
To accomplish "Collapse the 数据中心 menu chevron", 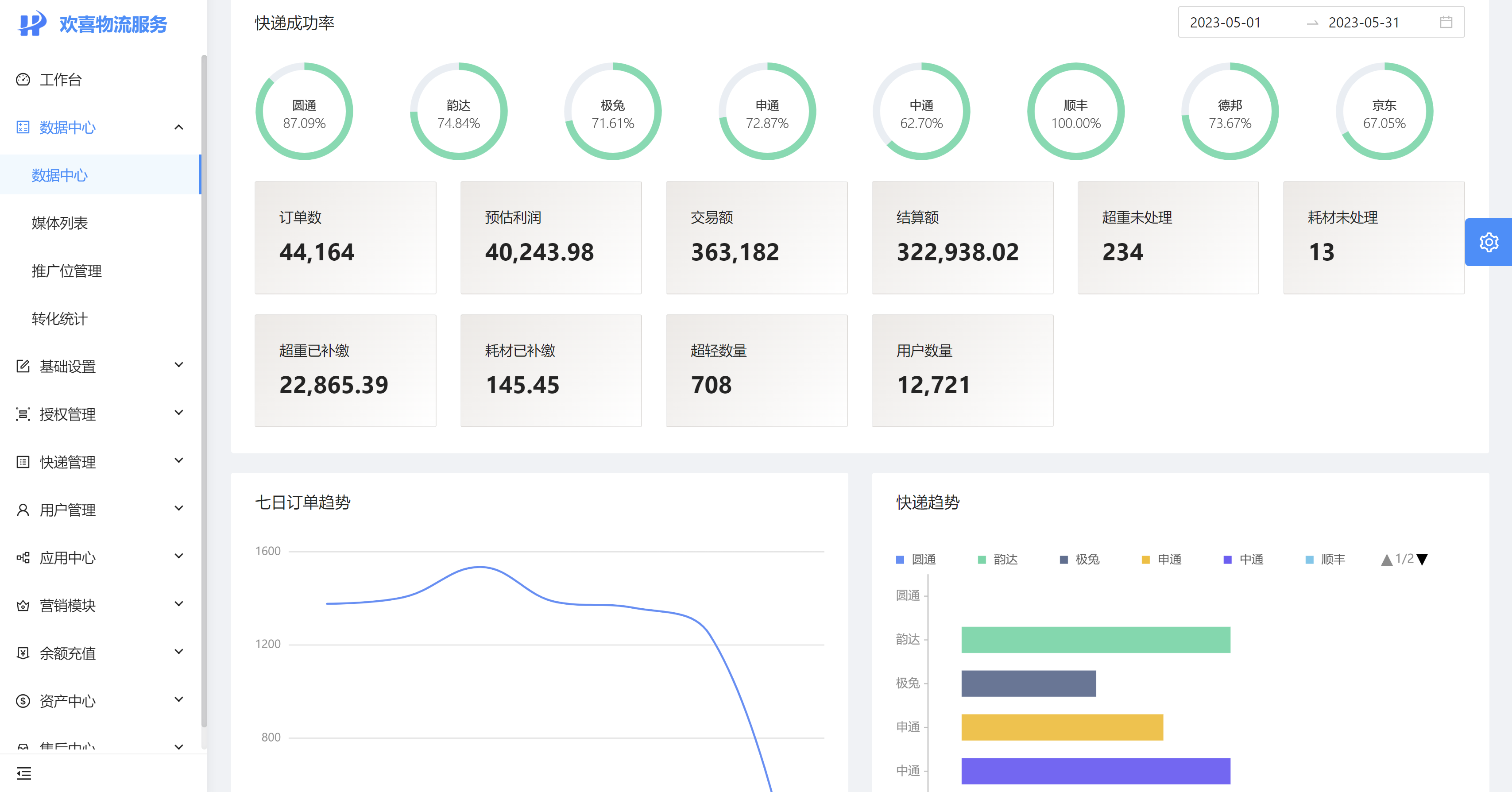I will pos(179,127).
